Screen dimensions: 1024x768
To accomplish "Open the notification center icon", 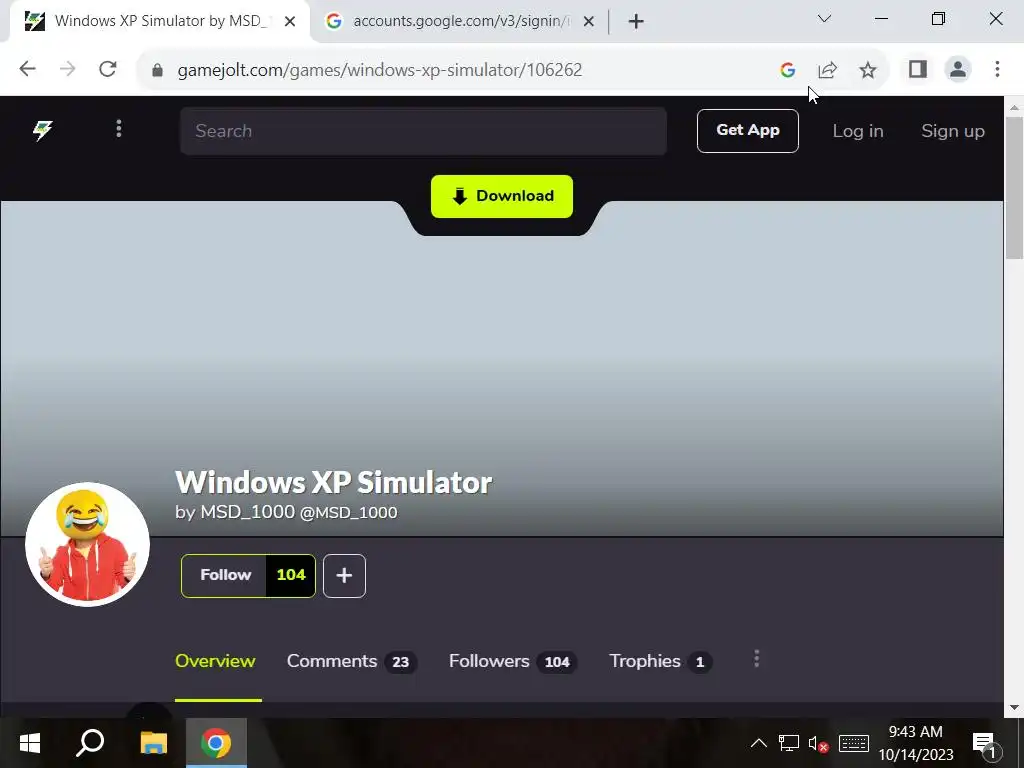I will tap(985, 744).
